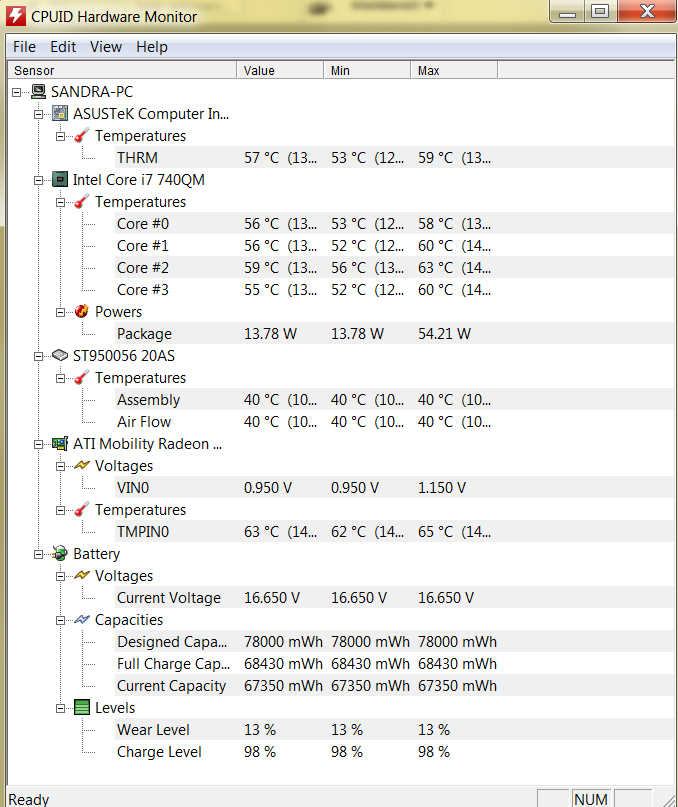Click the Capacities graph icon

[x=82, y=619]
